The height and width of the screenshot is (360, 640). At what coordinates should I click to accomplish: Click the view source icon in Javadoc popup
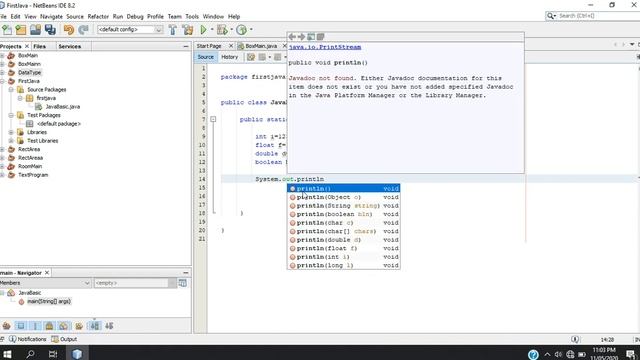pyautogui.click(x=320, y=37)
